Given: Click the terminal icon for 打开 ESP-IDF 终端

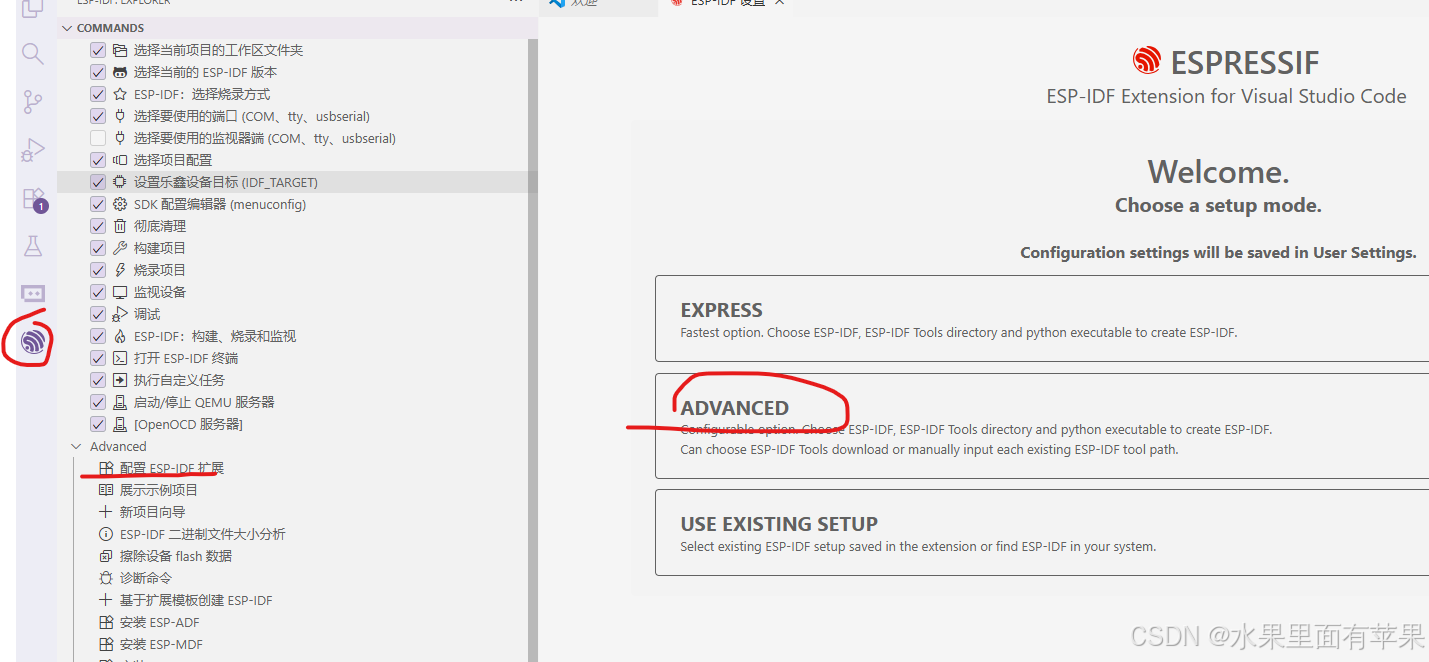Looking at the screenshot, I should tap(120, 358).
